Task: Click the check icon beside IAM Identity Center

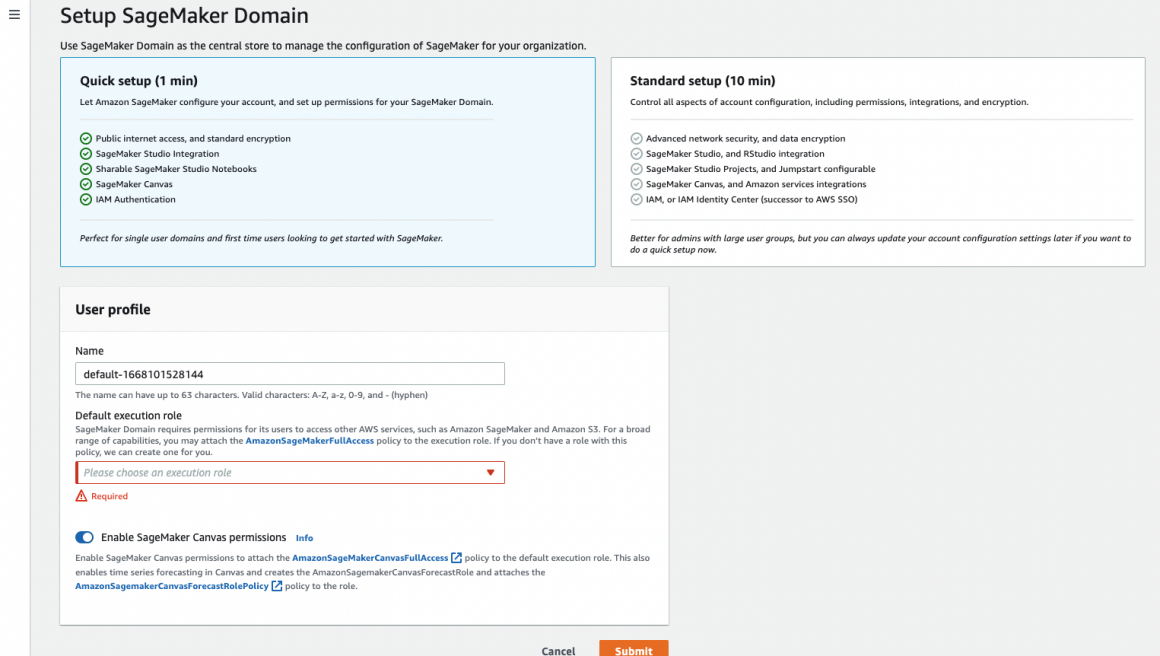Action: tap(636, 199)
